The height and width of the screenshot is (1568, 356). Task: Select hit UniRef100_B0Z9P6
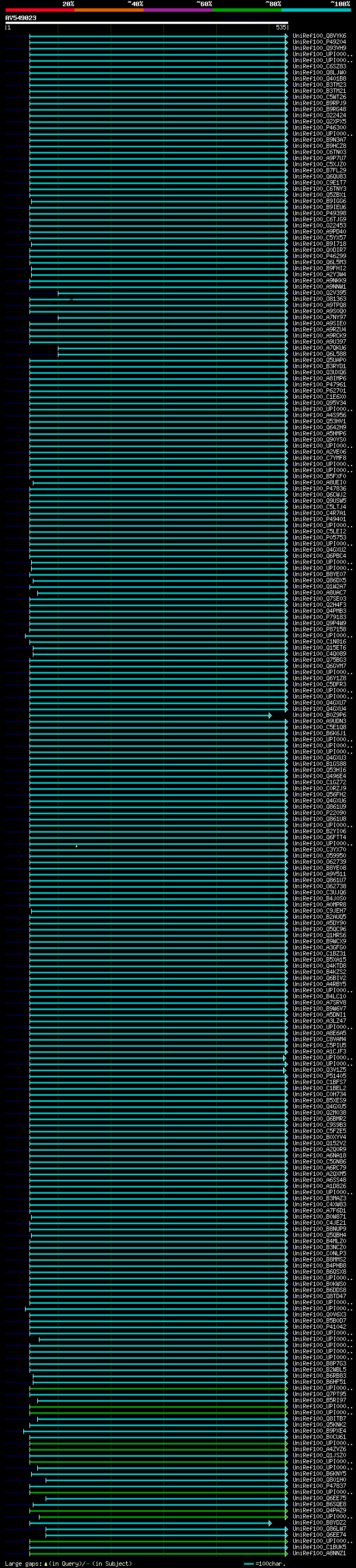click(319, 715)
